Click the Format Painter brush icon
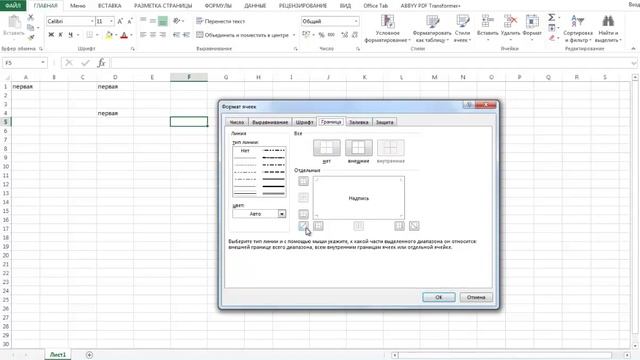Screen dimensions: 640x360 [x=31, y=37]
